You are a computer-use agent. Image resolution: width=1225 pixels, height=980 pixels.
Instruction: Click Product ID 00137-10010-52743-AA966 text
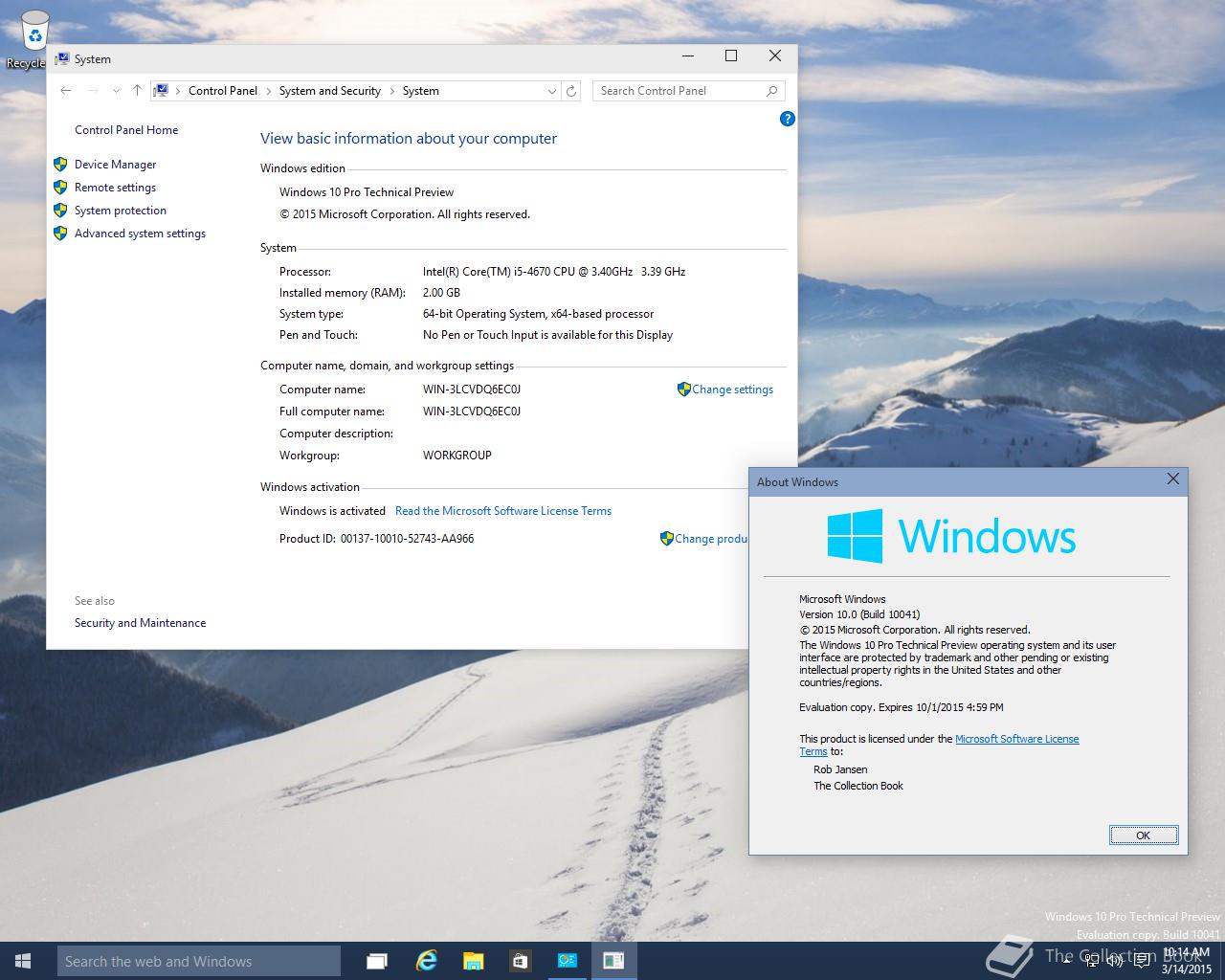(376, 539)
